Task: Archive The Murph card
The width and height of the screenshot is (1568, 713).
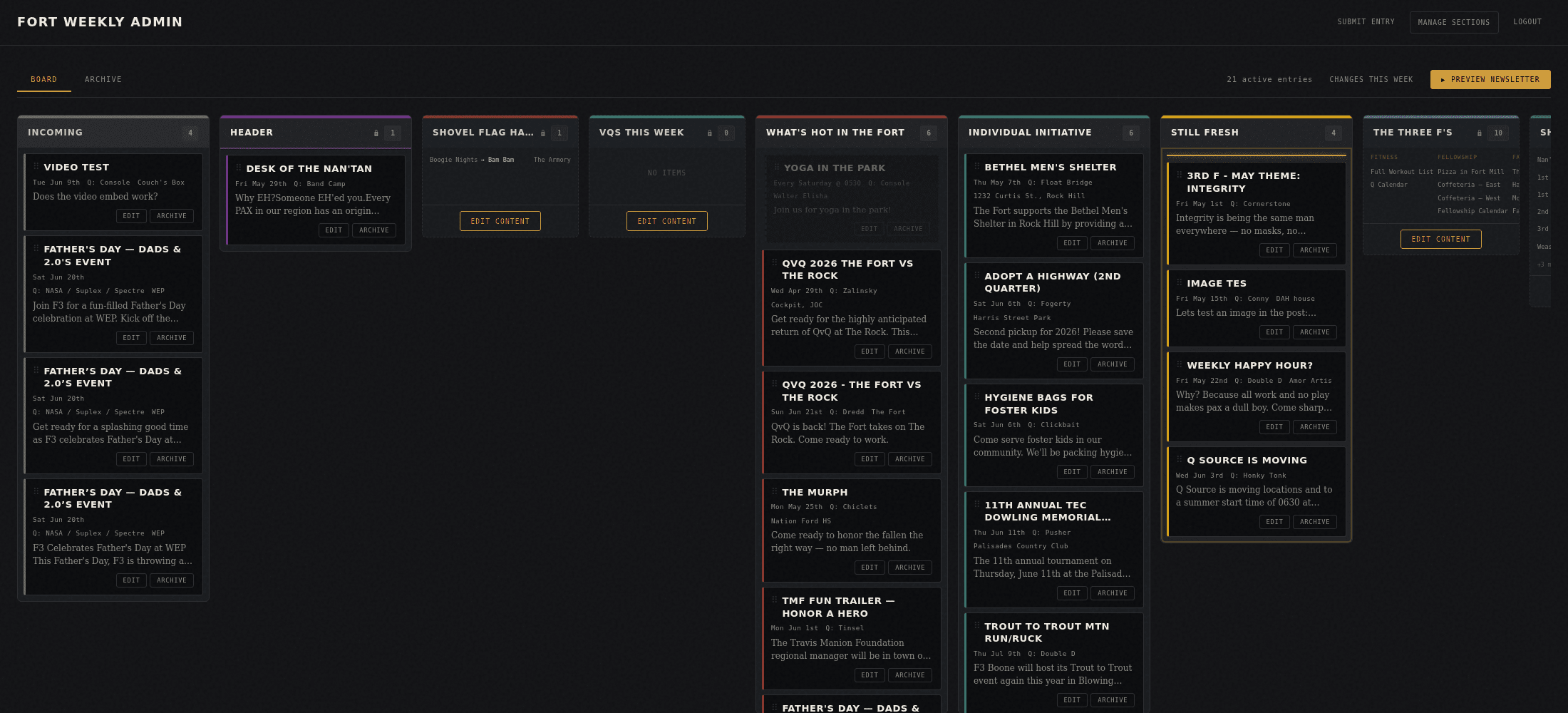Action: coord(910,568)
